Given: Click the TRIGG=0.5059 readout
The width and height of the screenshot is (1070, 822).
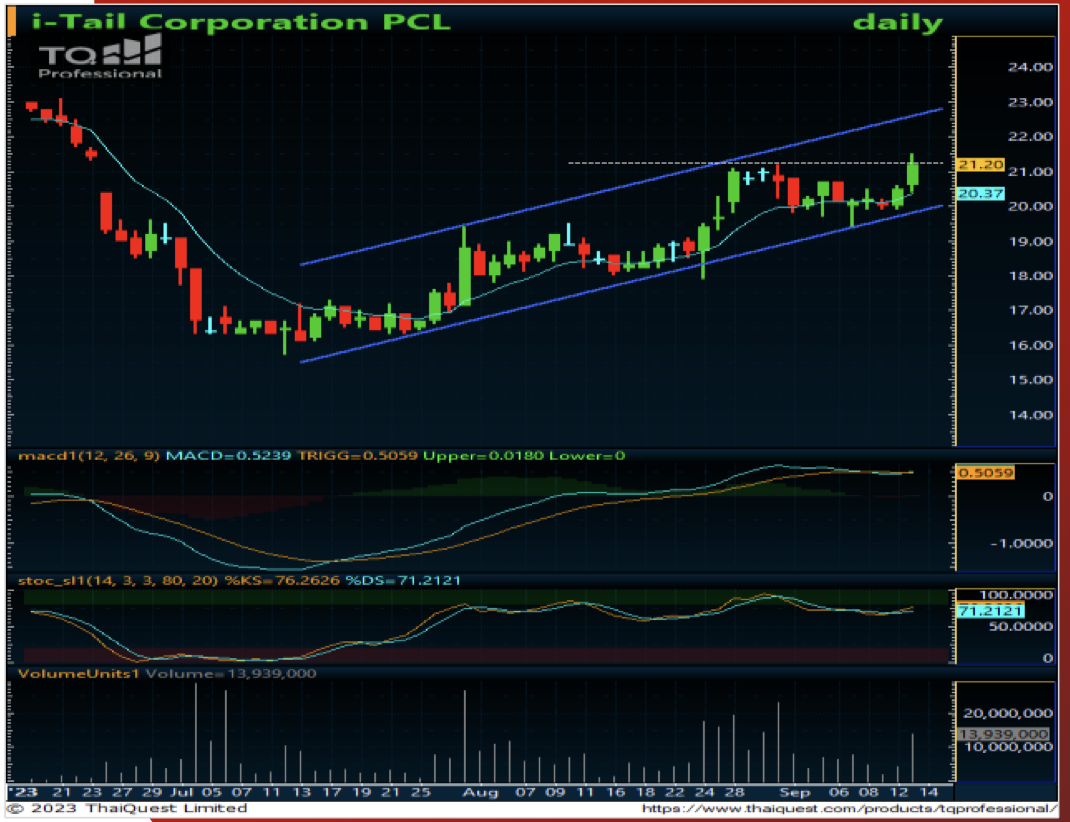Looking at the screenshot, I should coord(358,456).
